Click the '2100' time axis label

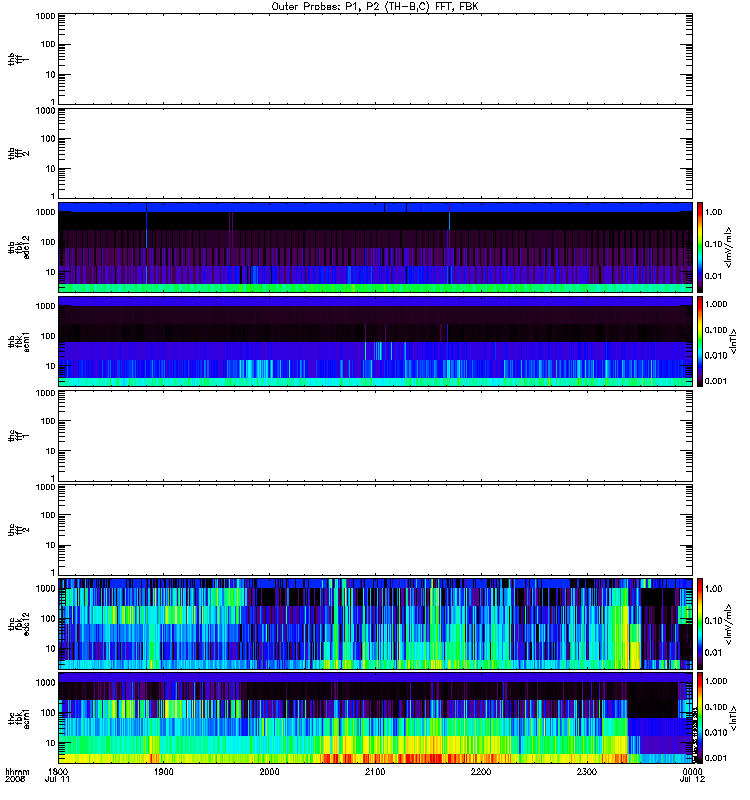[375, 771]
